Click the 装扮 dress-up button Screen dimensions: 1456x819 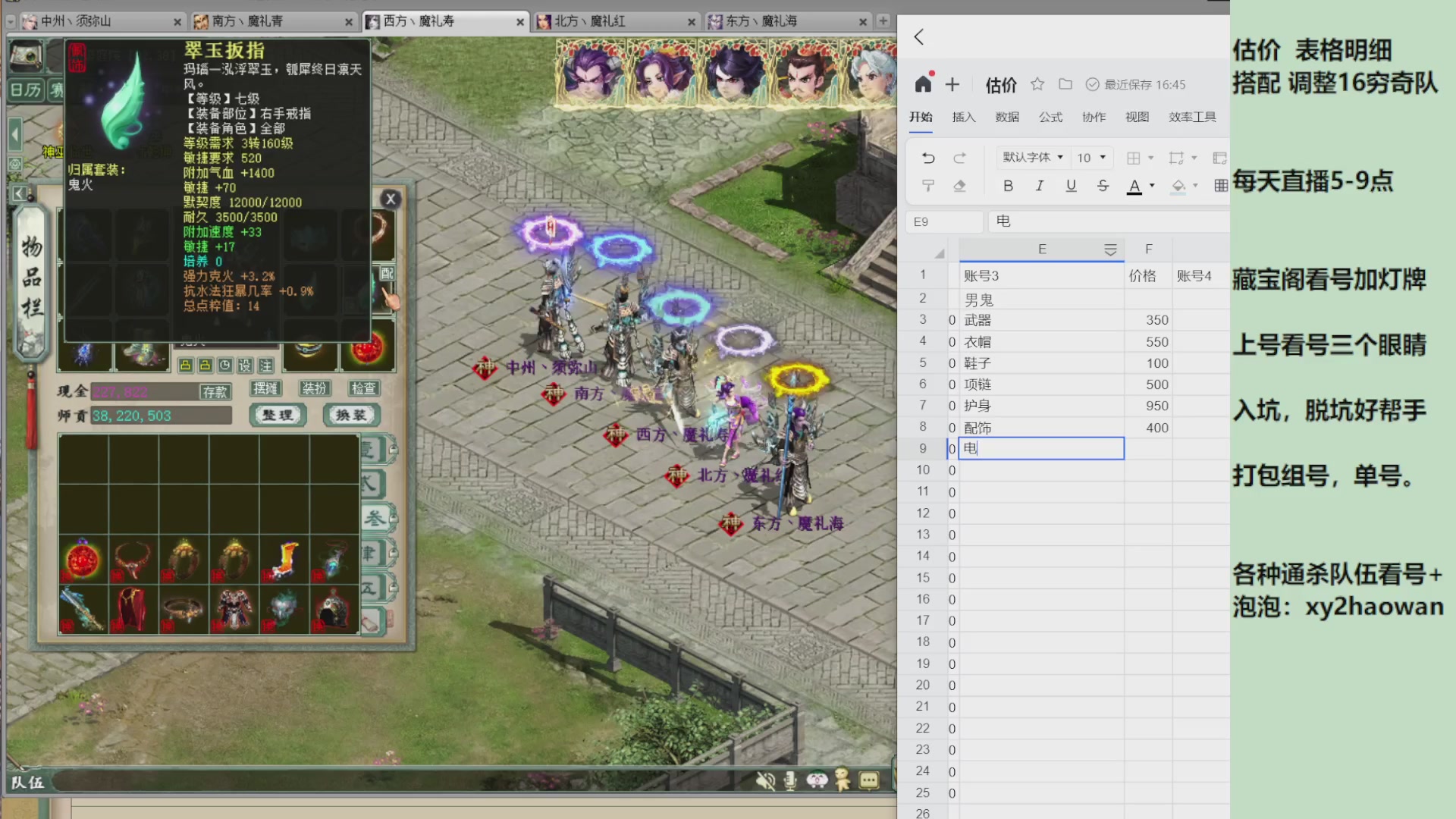click(314, 388)
